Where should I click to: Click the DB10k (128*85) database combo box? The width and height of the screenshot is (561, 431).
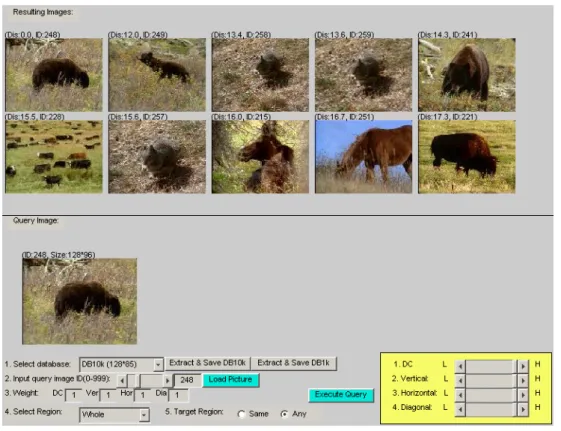121,364
